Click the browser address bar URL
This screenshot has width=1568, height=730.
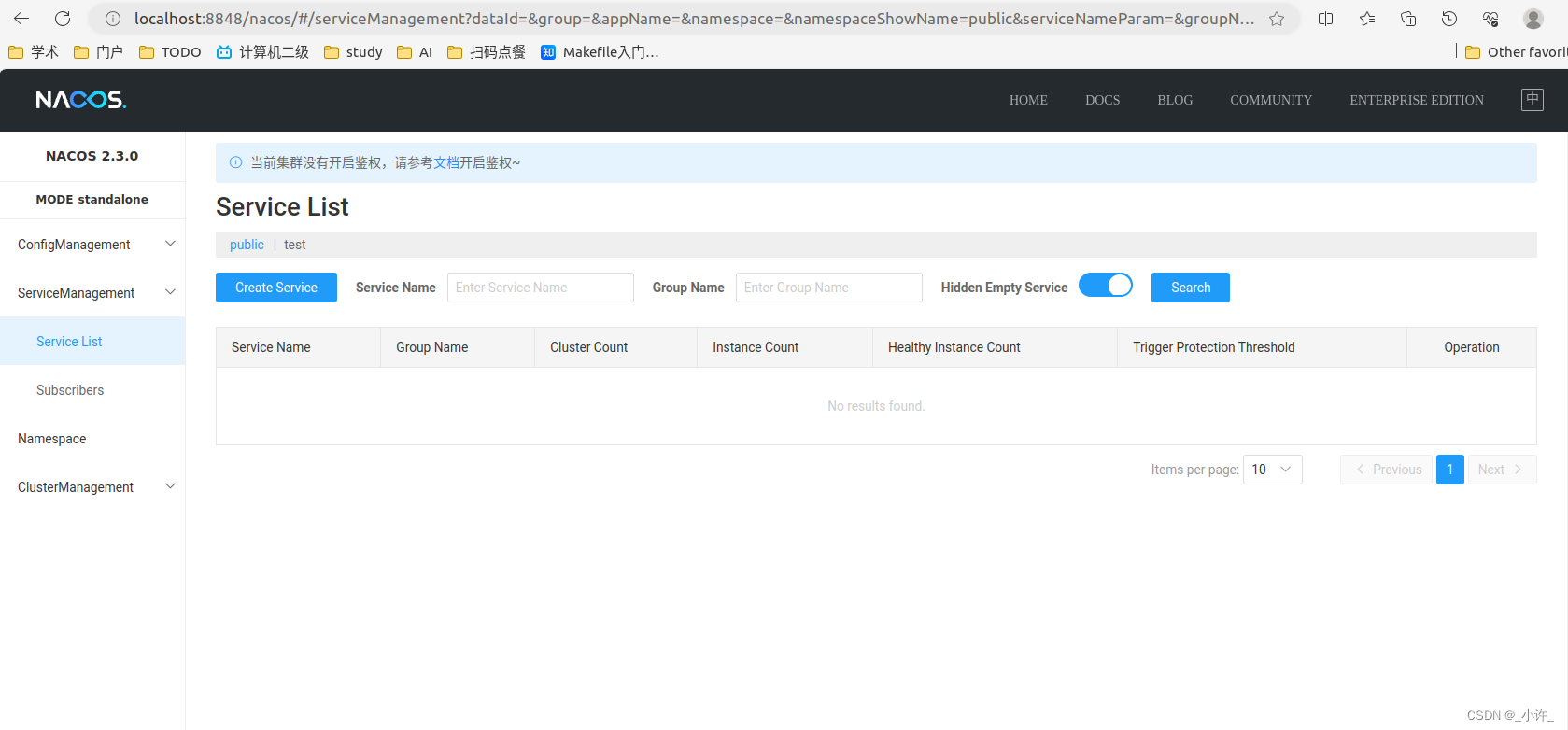694,19
